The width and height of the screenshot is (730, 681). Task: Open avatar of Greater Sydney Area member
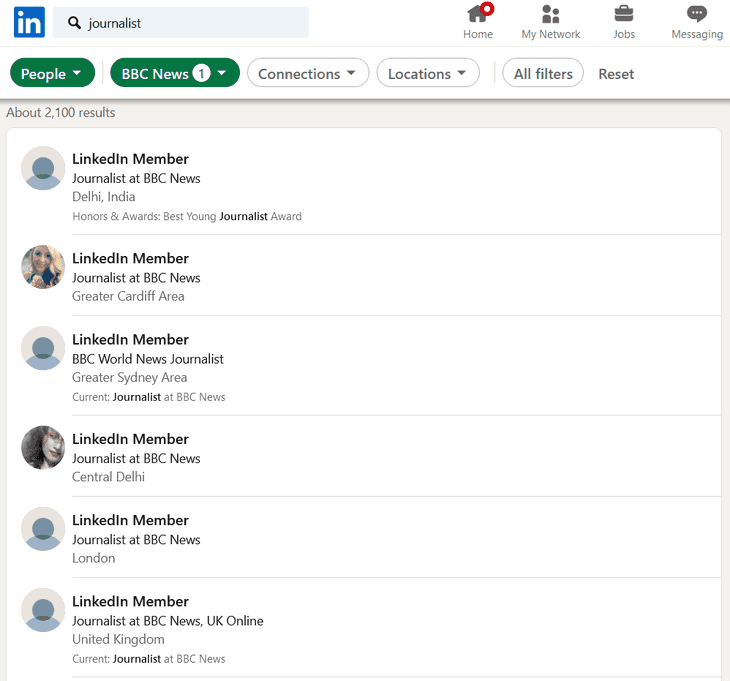43,348
